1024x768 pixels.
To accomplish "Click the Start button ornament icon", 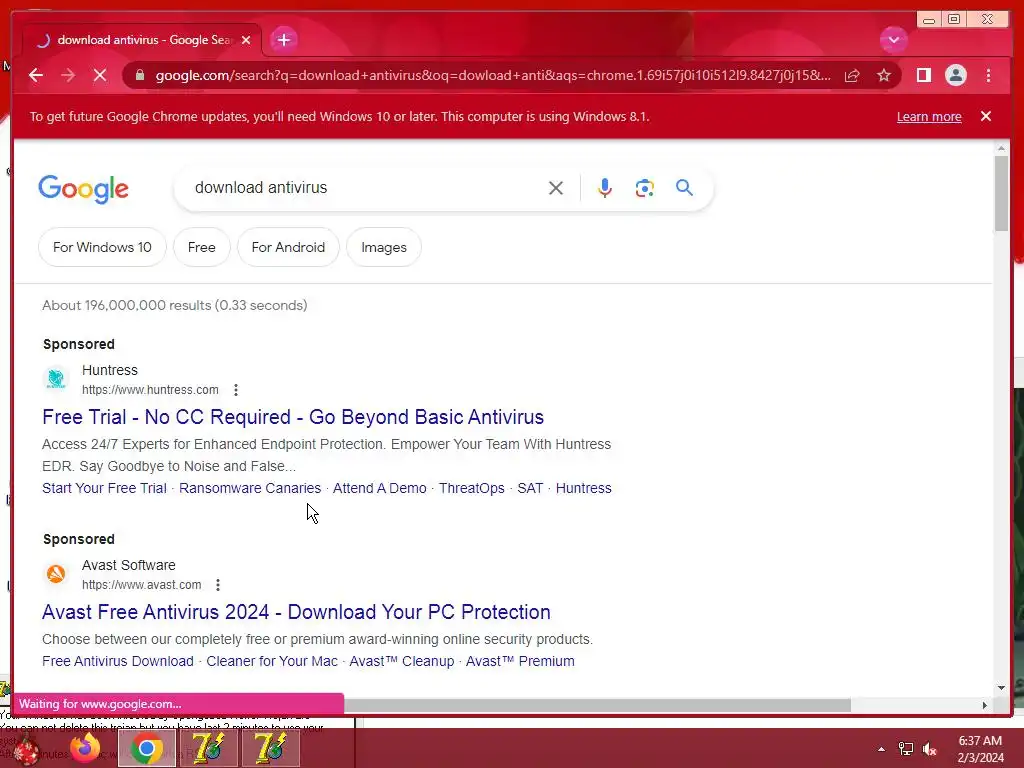I will pyautogui.click(x=27, y=749).
